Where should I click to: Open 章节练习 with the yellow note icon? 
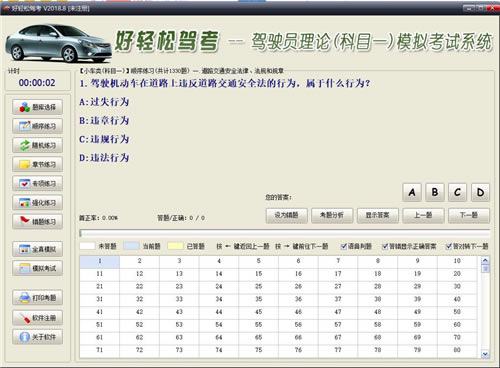pos(37,164)
